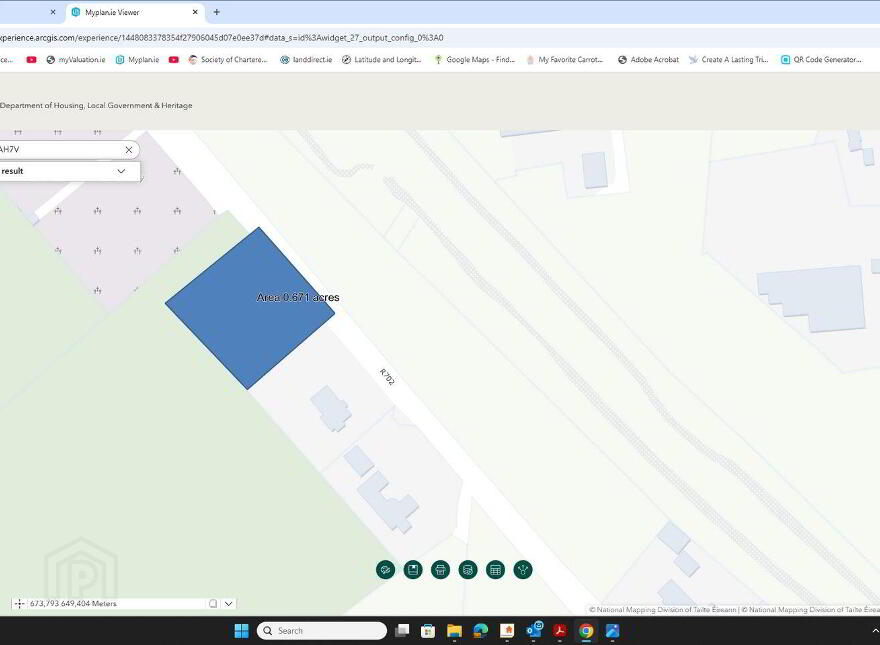Open the print widget in map toolbar

pos(441,570)
